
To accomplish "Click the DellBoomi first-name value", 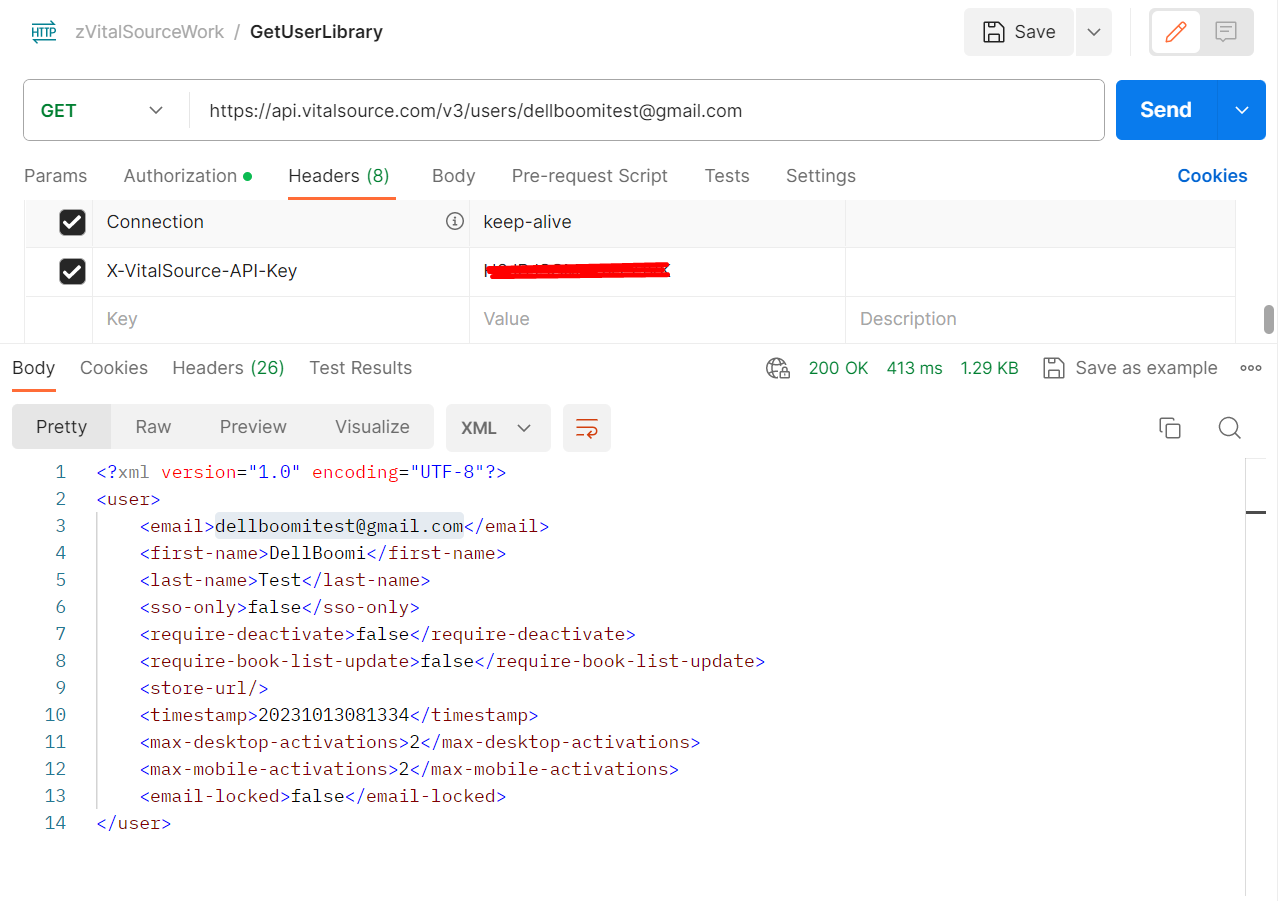I will [317, 553].
